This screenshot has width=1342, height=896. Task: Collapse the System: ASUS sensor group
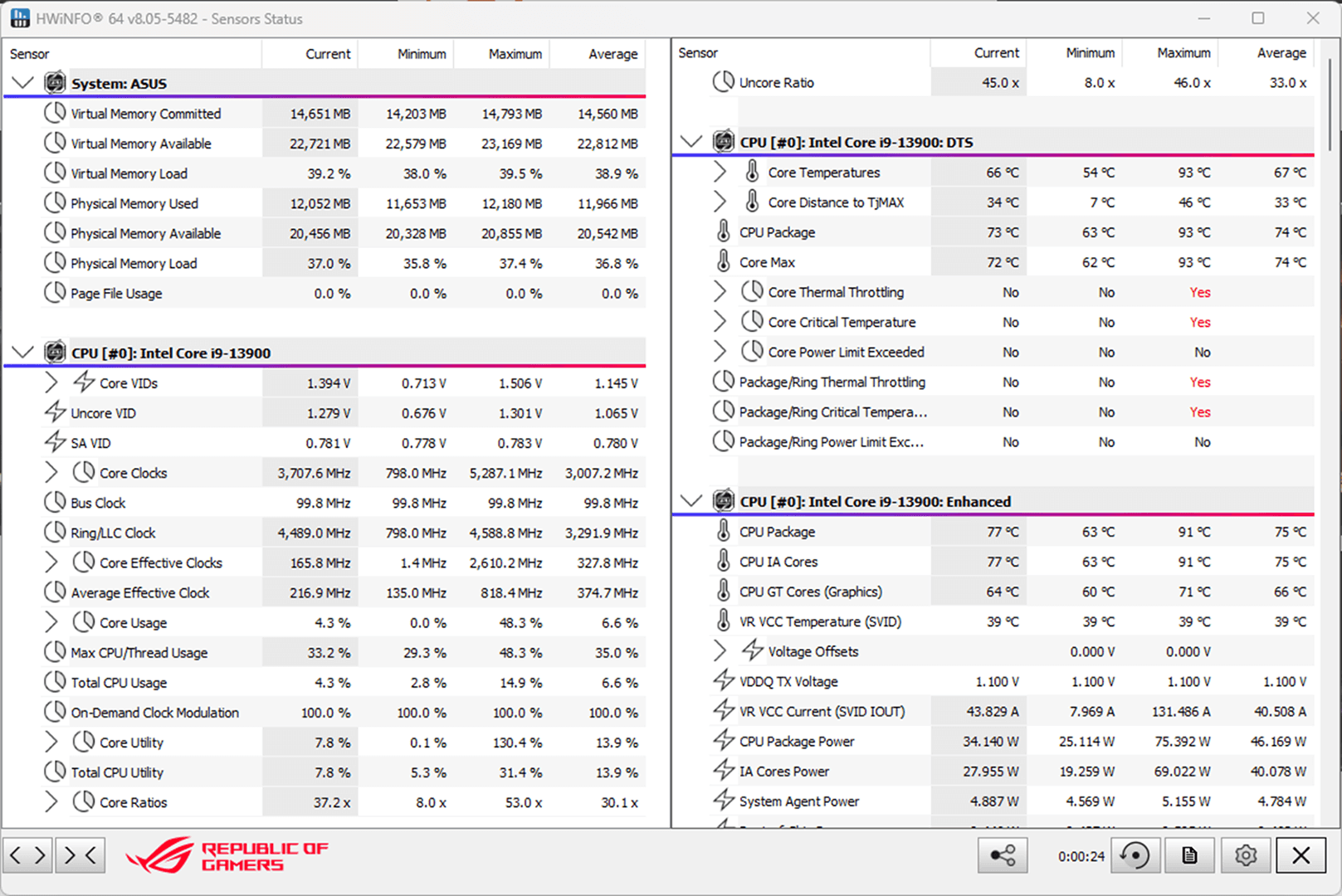22,82
